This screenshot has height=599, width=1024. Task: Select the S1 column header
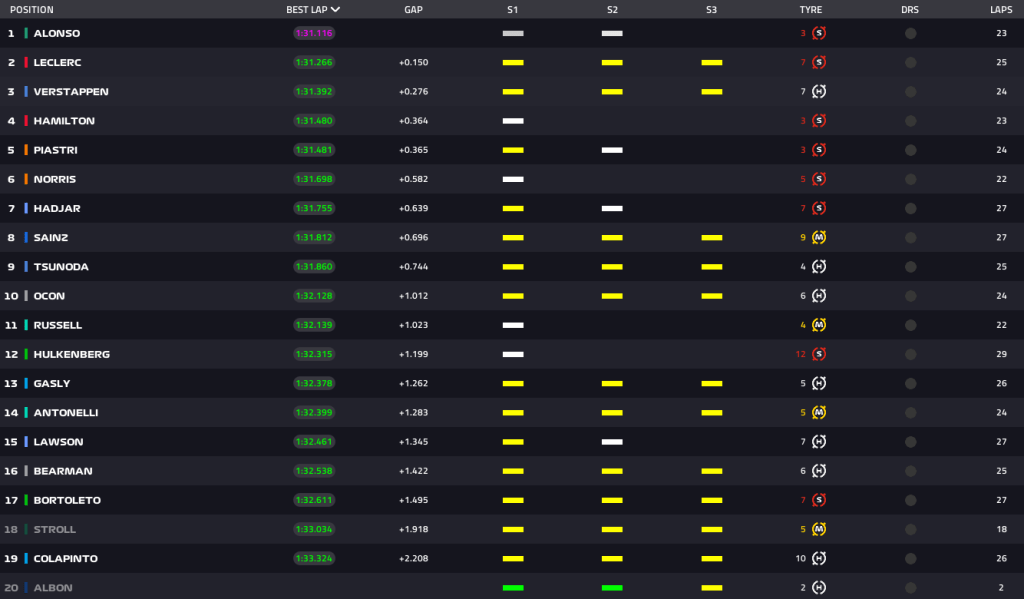(513, 10)
